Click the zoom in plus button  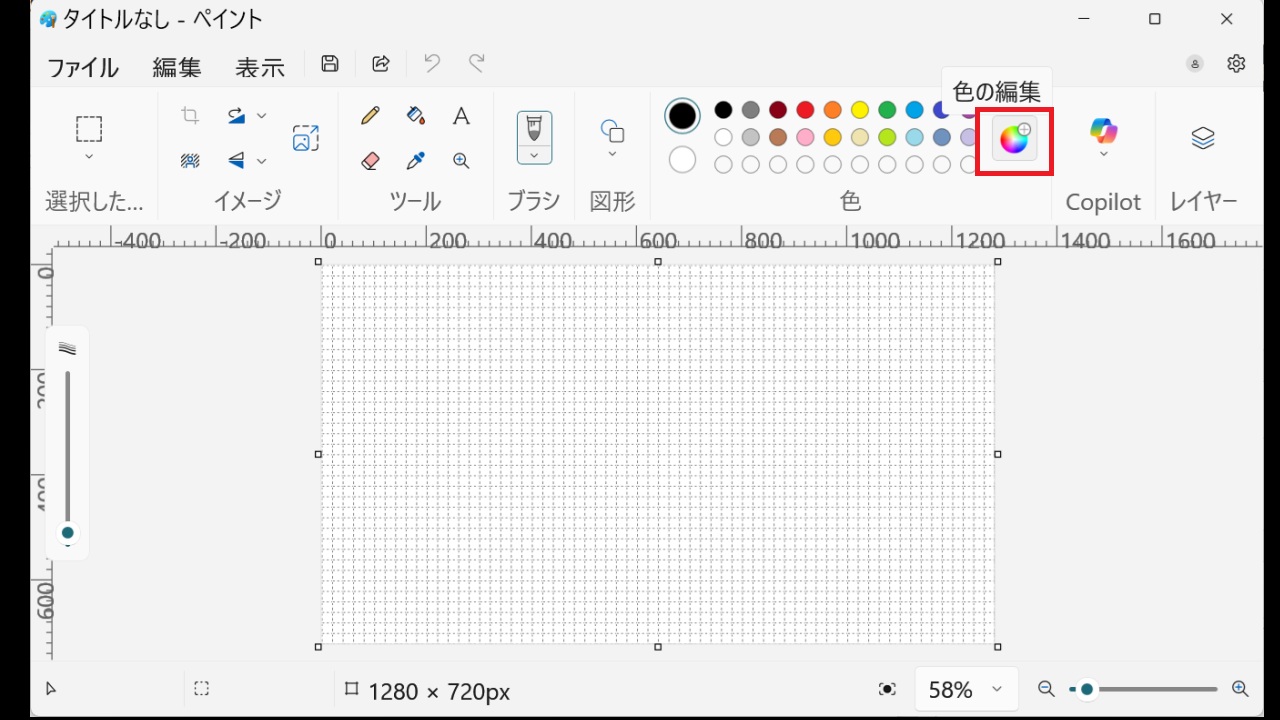pyautogui.click(x=1240, y=689)
